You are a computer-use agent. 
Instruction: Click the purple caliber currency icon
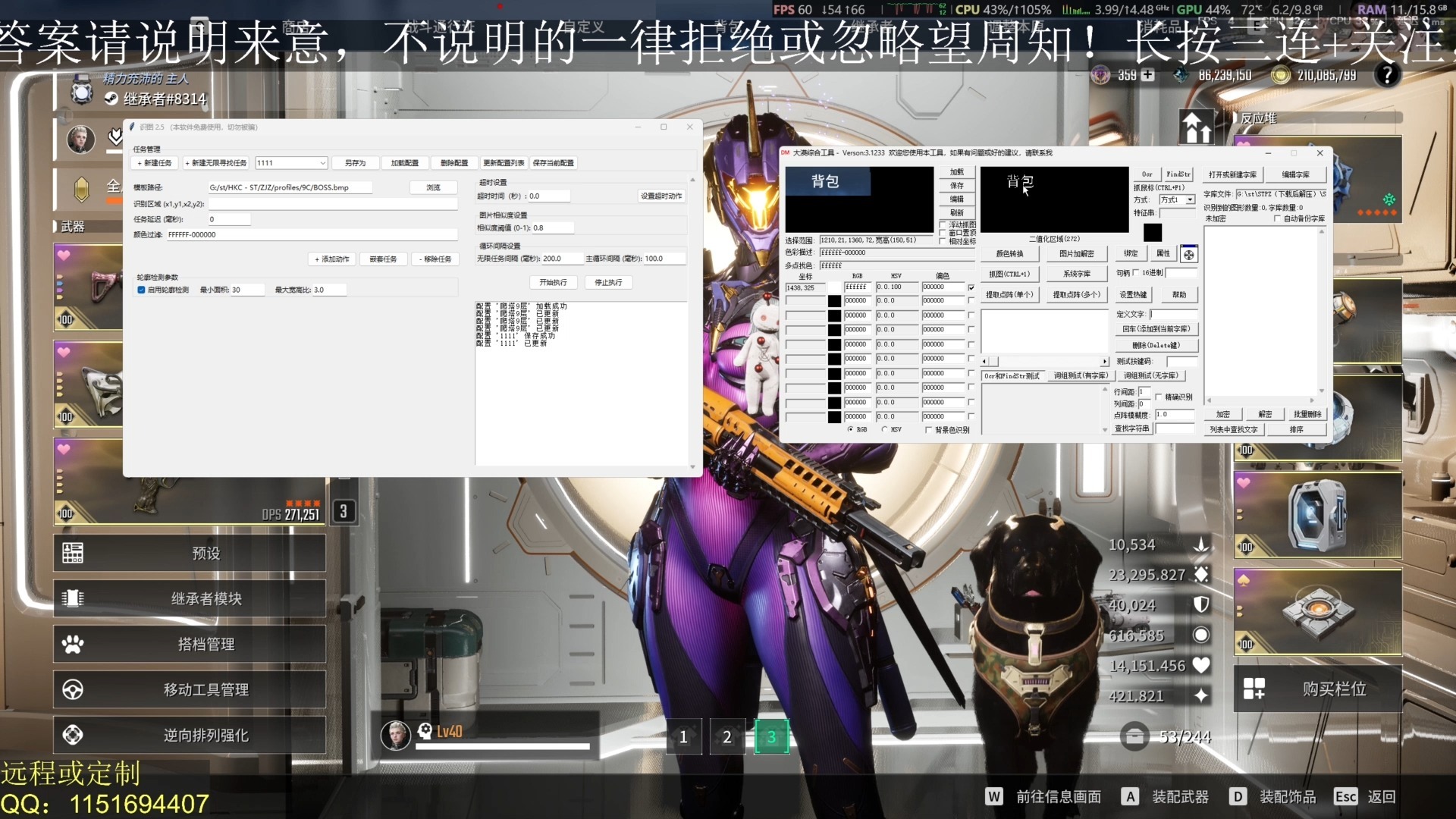(x=1100, y=74)
